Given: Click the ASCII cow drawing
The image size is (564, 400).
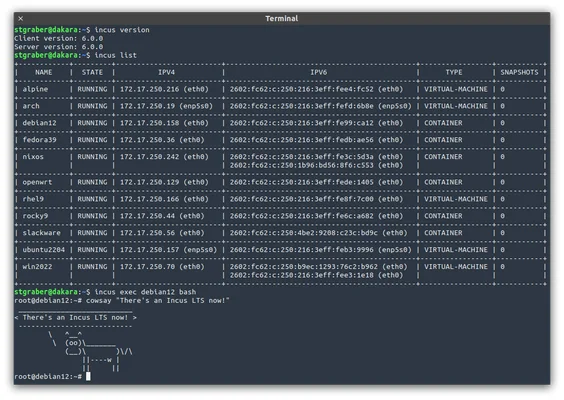Looking at the screenshot, I should (90, 351).
